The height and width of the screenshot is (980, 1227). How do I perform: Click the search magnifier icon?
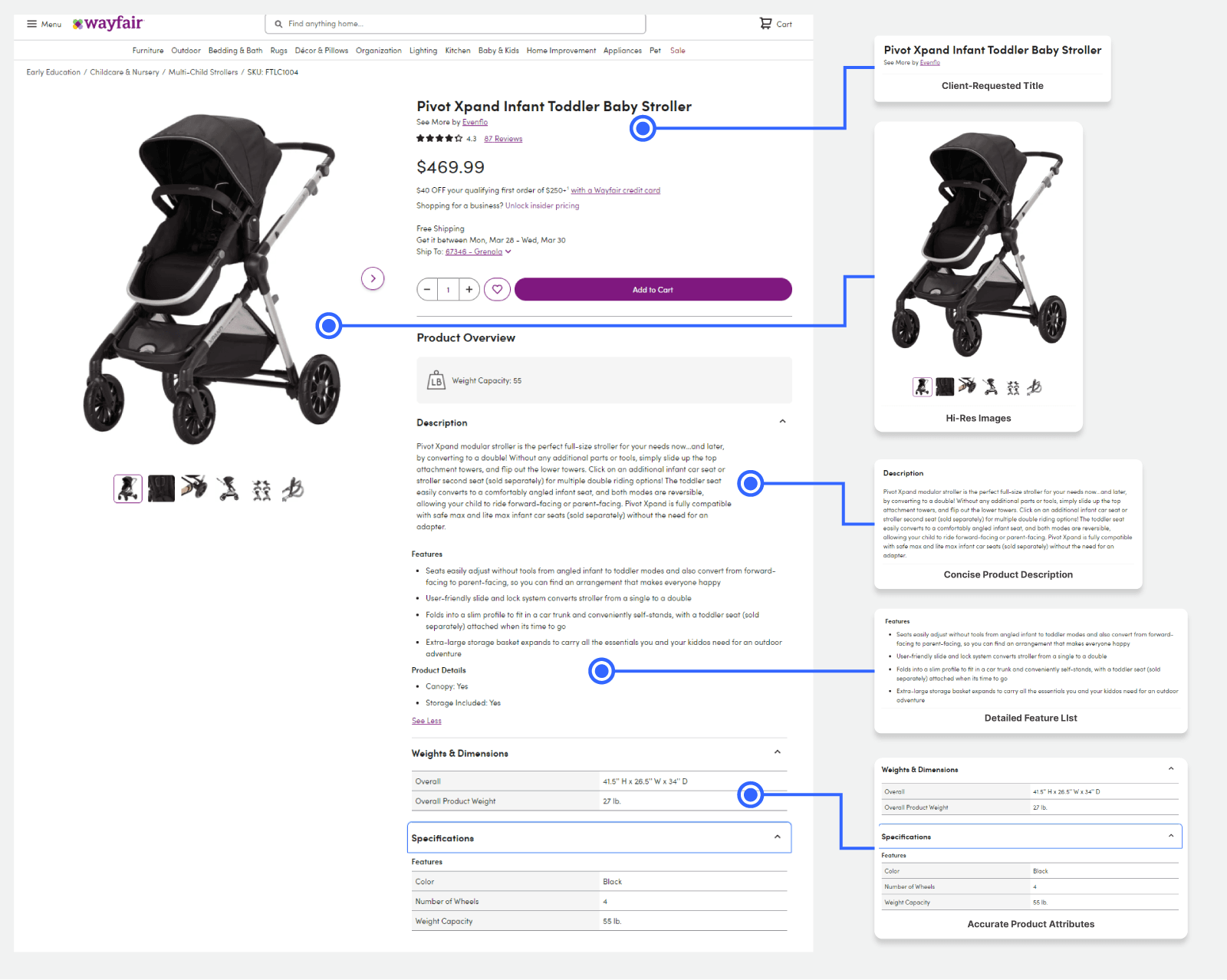(x=278, y=24)
